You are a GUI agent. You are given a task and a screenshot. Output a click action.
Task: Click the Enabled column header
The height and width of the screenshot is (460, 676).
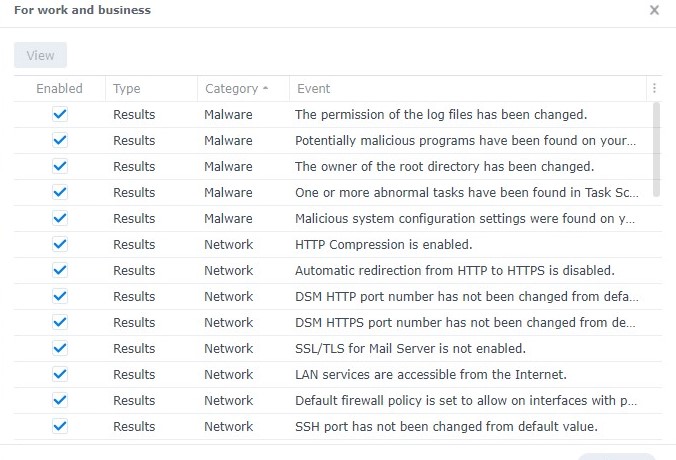coord(59,88)
